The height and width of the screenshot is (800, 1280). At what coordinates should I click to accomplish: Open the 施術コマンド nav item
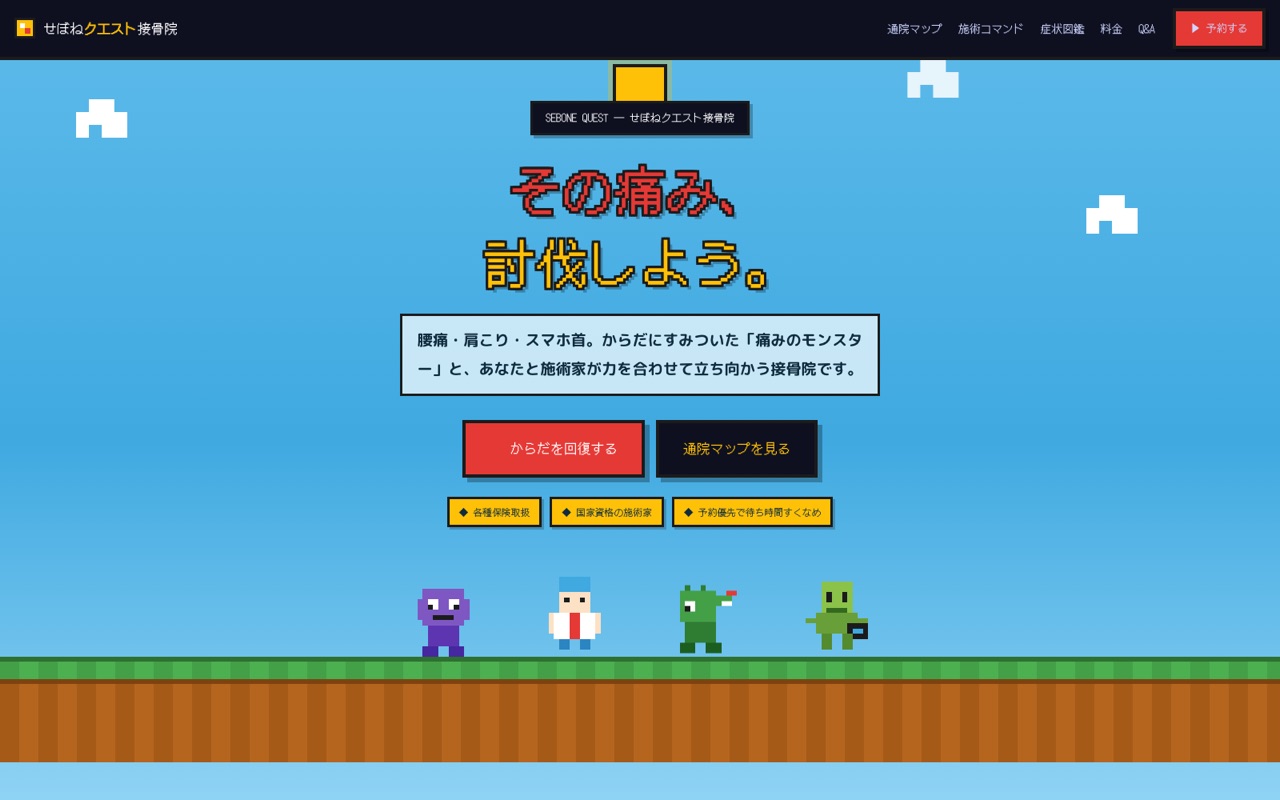click(x=990, y=29)
